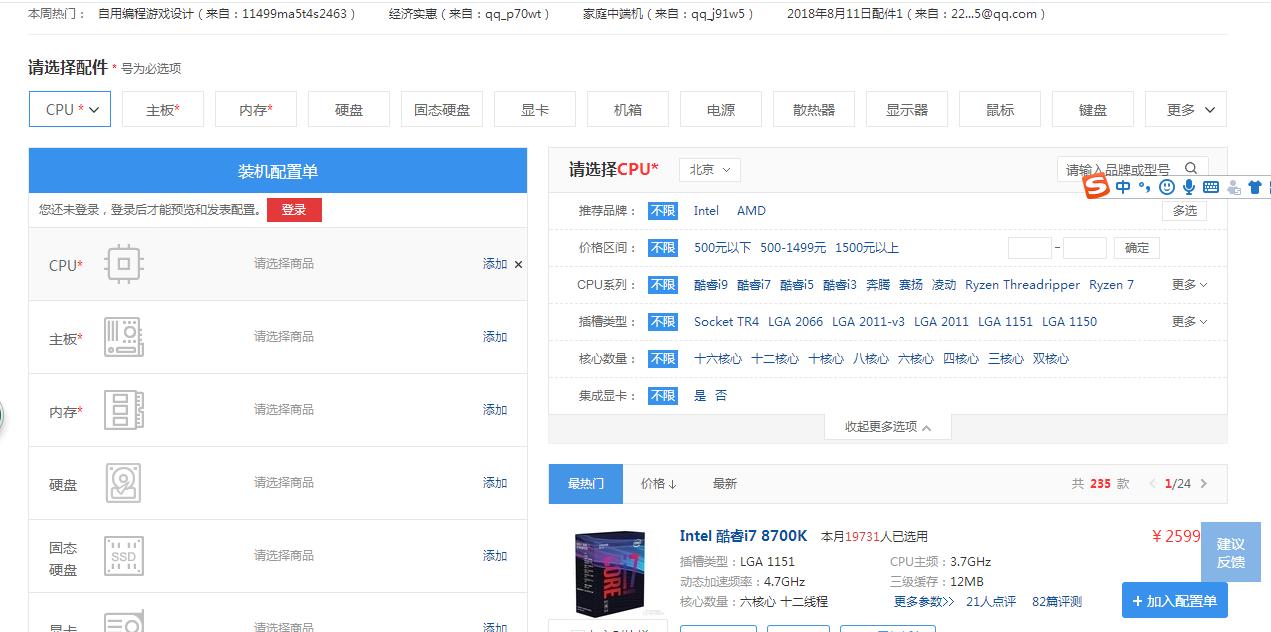Click the hard drive icon beside 硬盘
Image resolution: width=1271 pixels, height=632 pixels.
coord(124,482)
